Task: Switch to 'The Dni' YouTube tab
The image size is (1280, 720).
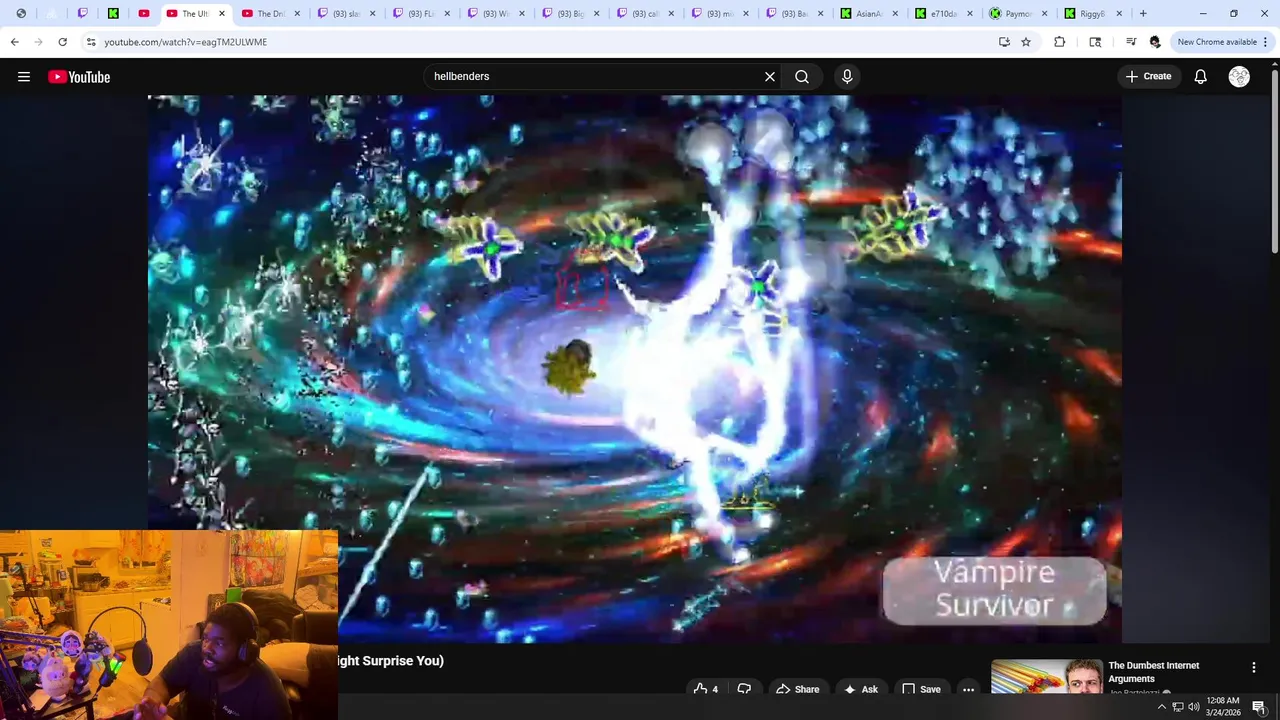Action: pos(270,14)
